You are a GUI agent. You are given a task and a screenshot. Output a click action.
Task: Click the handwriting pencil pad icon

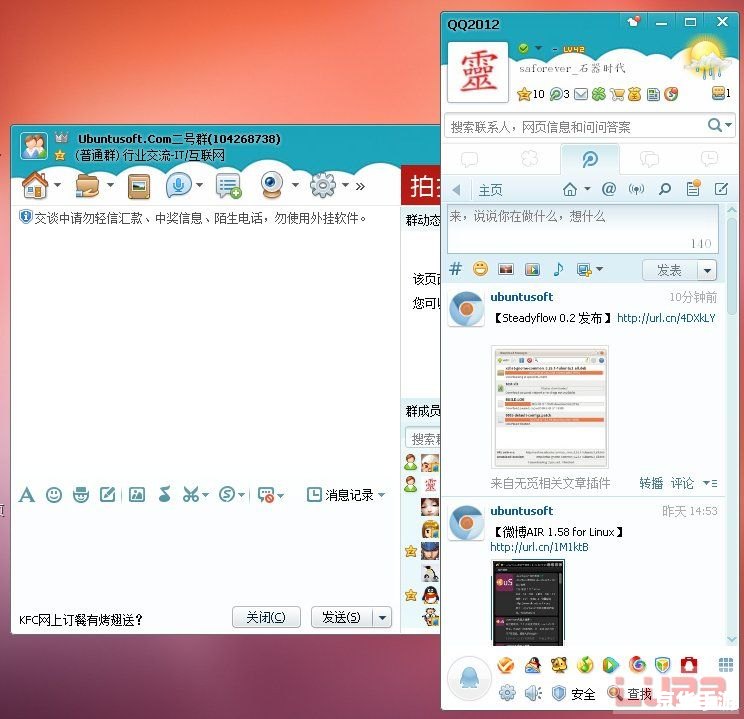coord(108,495)
